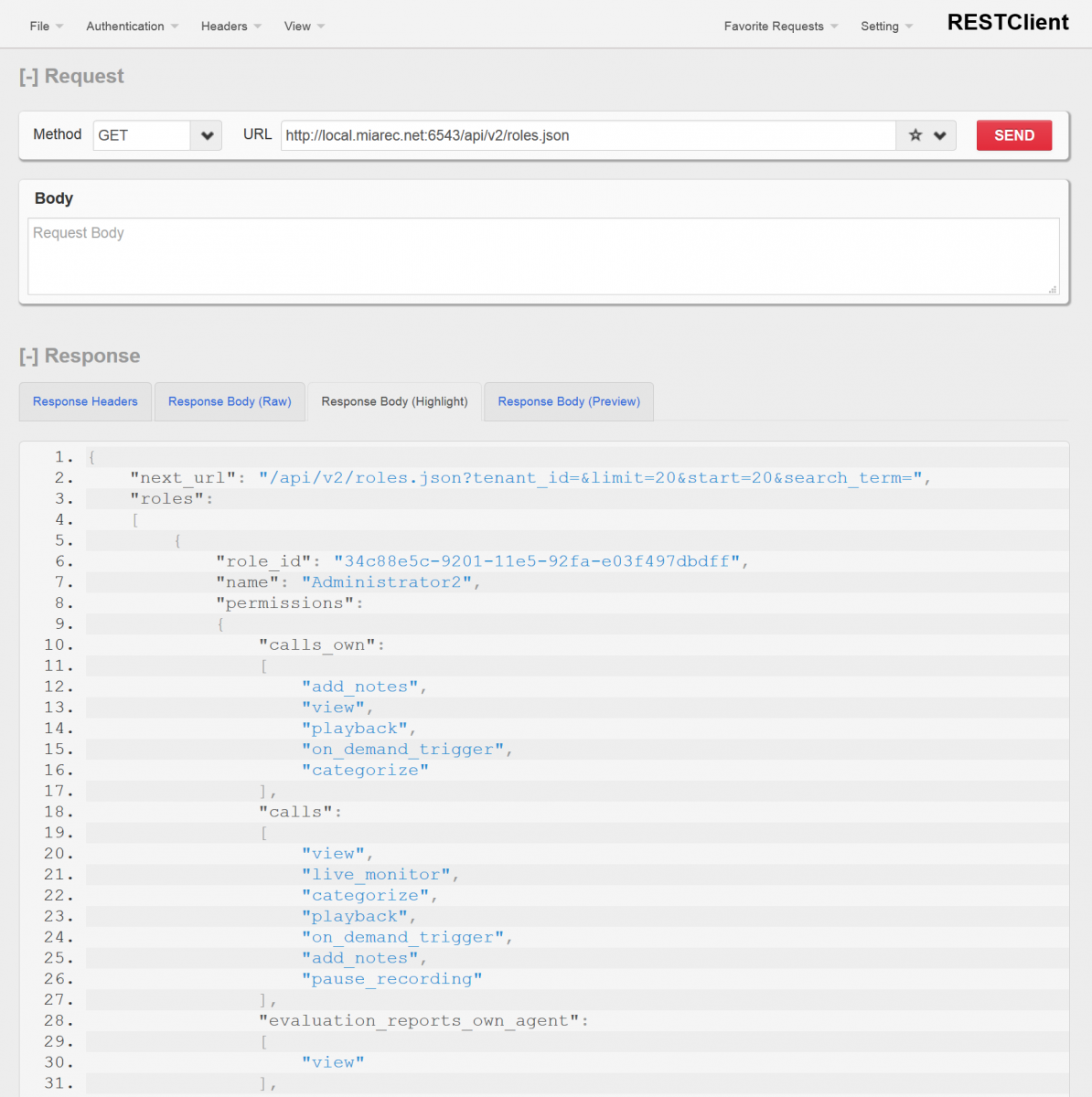This screenshot has width=1092, height=1097.
Task: Click the GET method field
Action: point(142,135)
